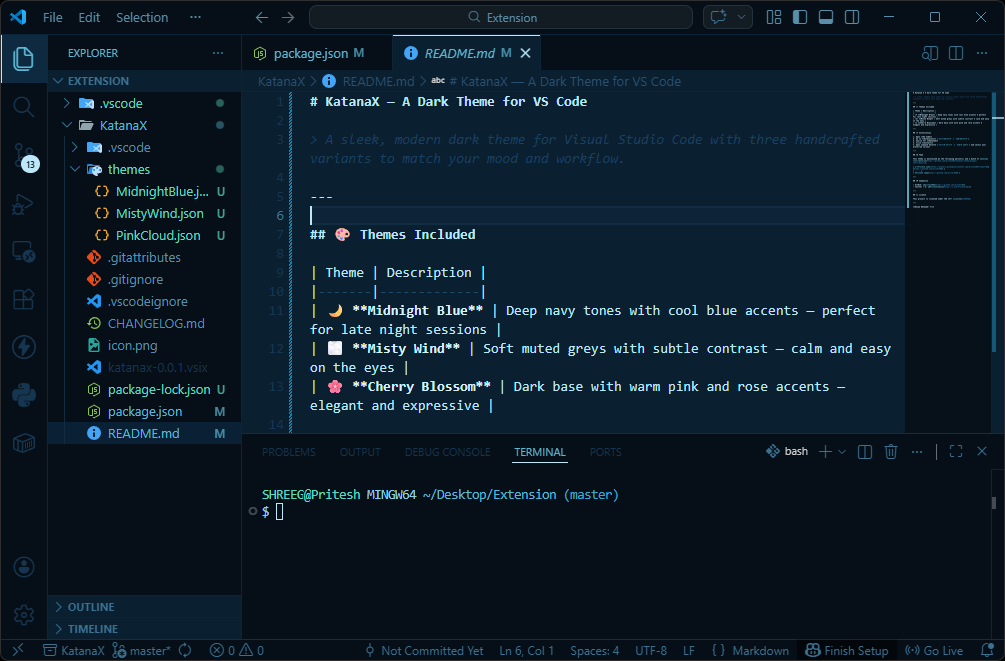Expand the top-level .vscode folder
Viewport: 1005px width, 661px height.
click(145, 103)
